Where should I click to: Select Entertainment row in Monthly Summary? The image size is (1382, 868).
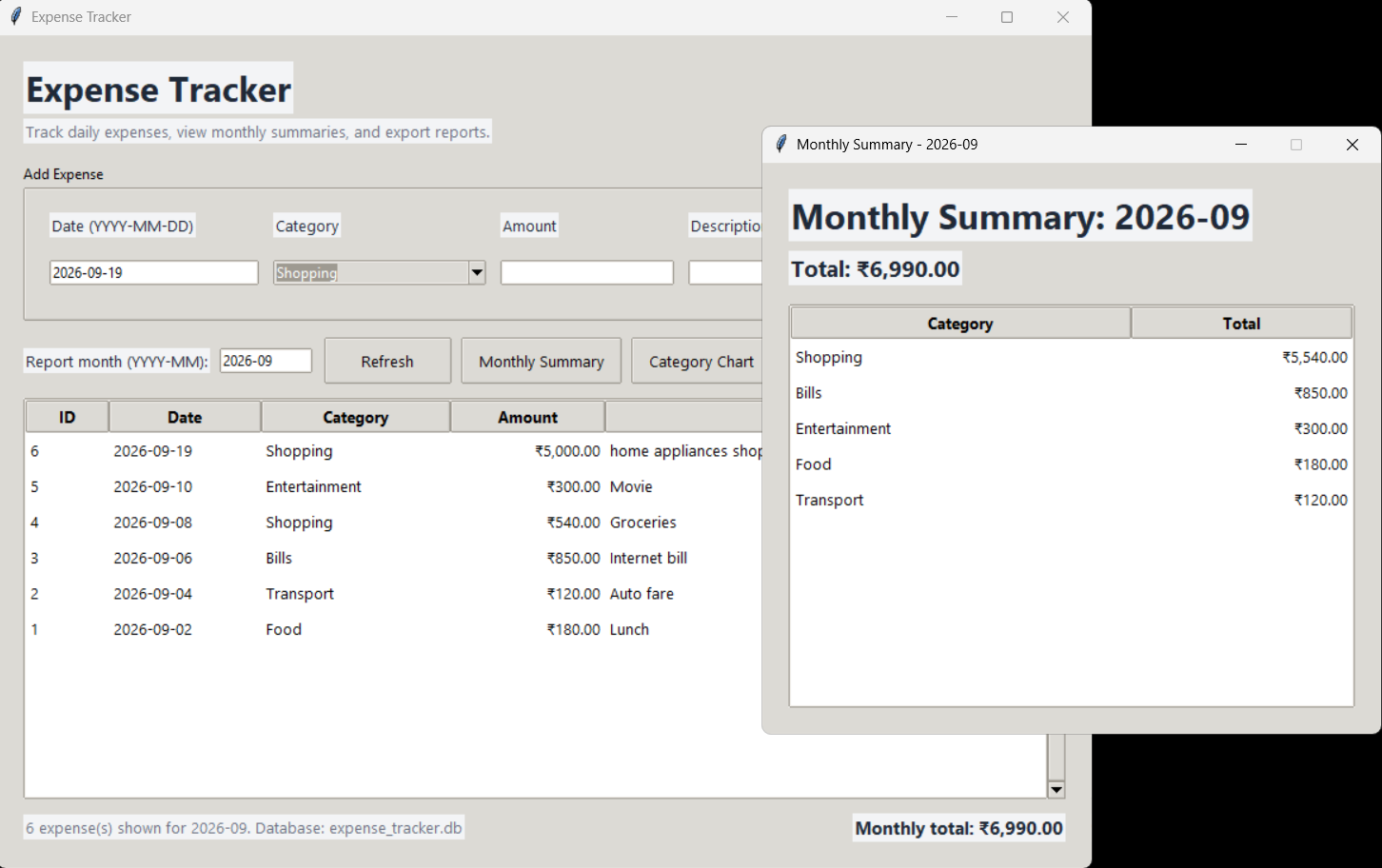[1072, 429]
